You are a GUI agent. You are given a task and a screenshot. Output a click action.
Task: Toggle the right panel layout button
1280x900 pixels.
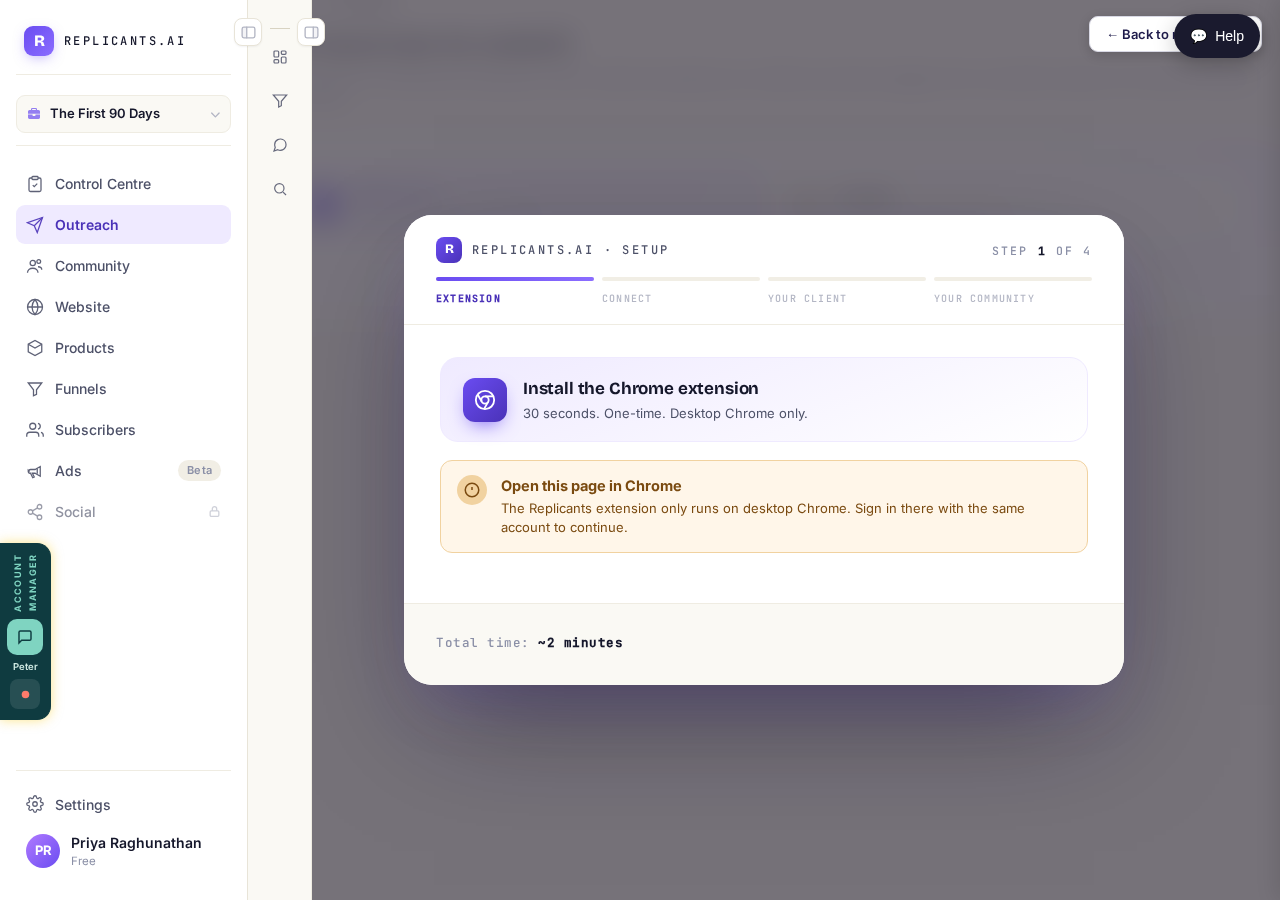(x=311, y=32)
